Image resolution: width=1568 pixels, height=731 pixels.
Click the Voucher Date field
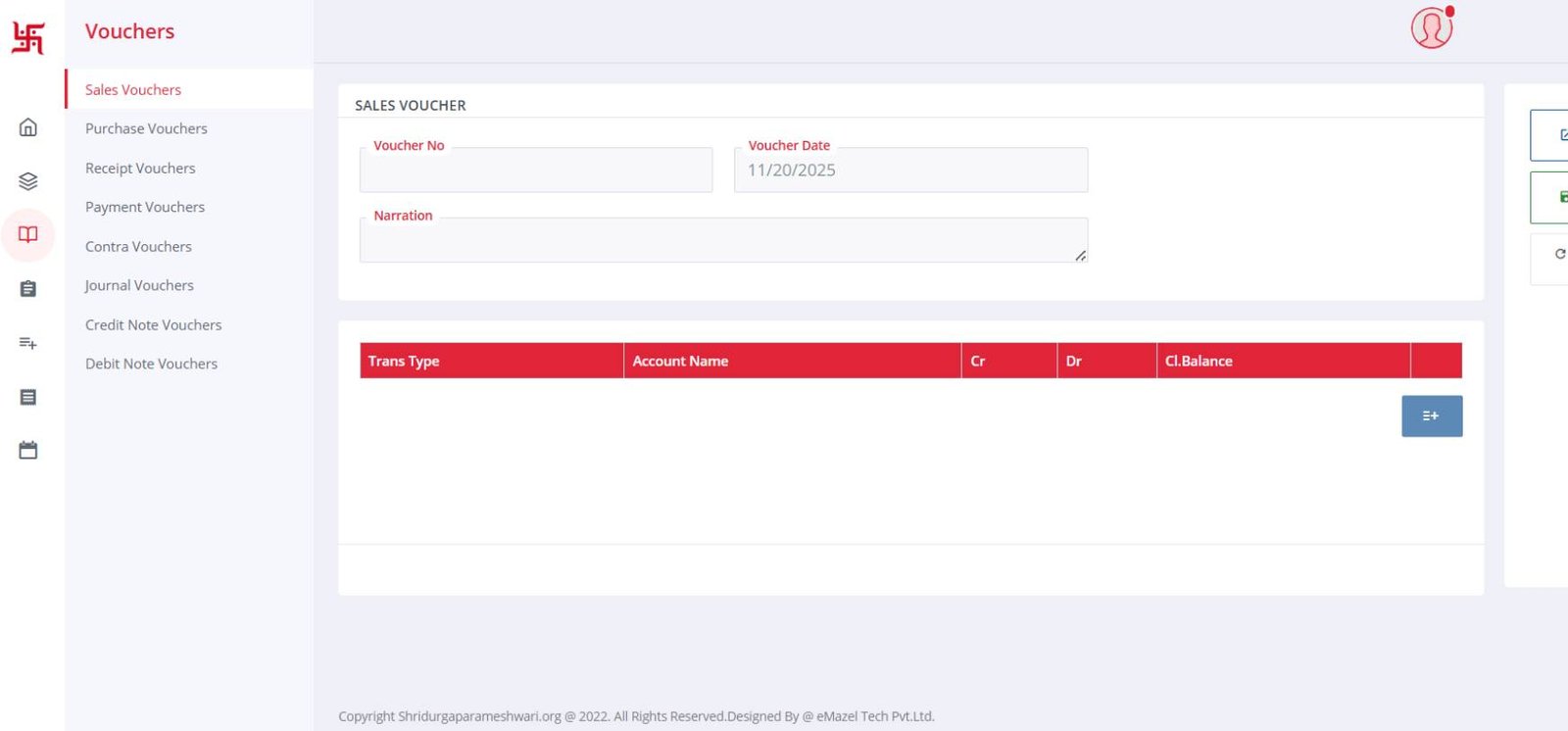[x=910, y=171]
